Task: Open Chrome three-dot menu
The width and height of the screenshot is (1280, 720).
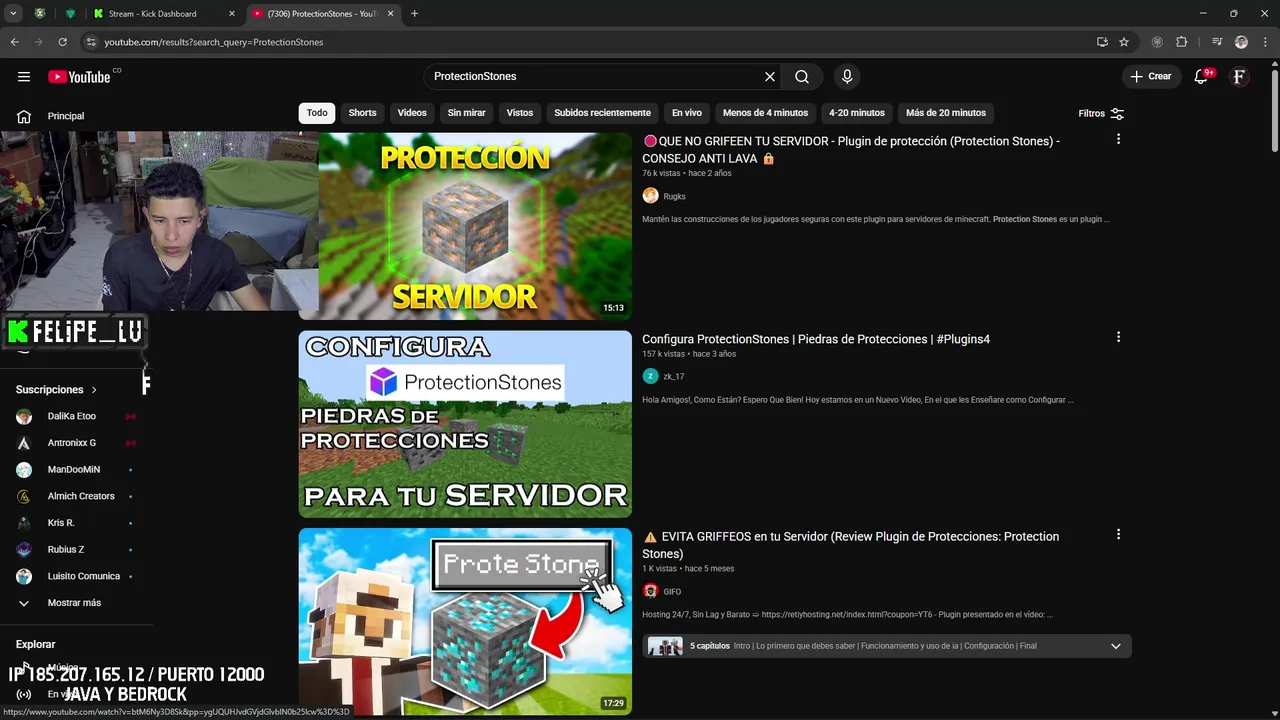Action: 1263,42
